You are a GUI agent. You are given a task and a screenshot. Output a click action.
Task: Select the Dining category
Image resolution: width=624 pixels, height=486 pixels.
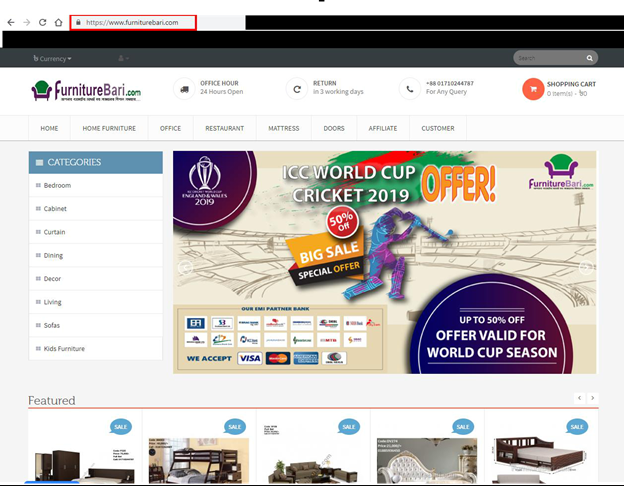click(96, 255)
